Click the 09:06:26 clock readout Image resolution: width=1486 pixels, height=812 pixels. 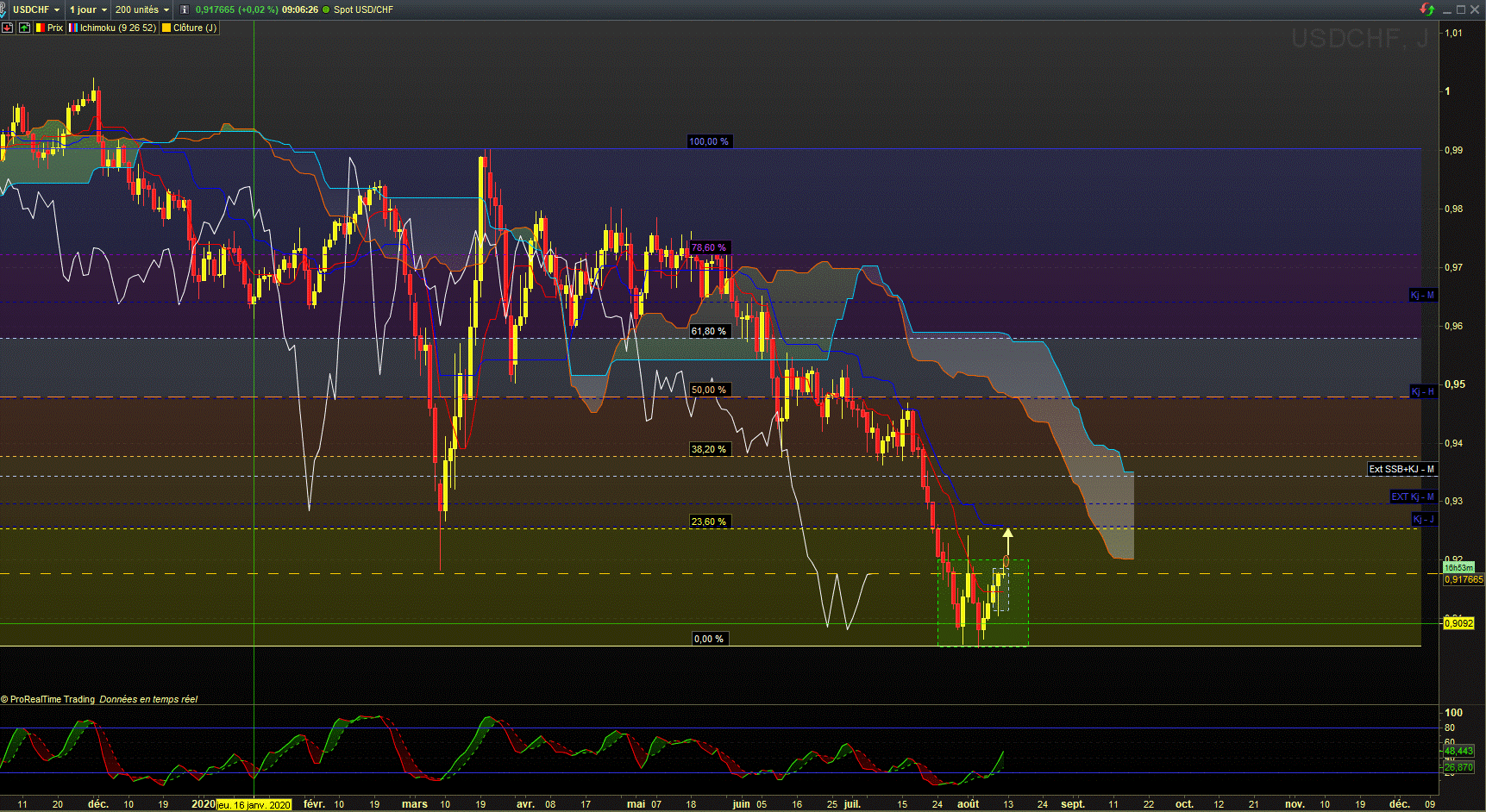click(300, 9)
